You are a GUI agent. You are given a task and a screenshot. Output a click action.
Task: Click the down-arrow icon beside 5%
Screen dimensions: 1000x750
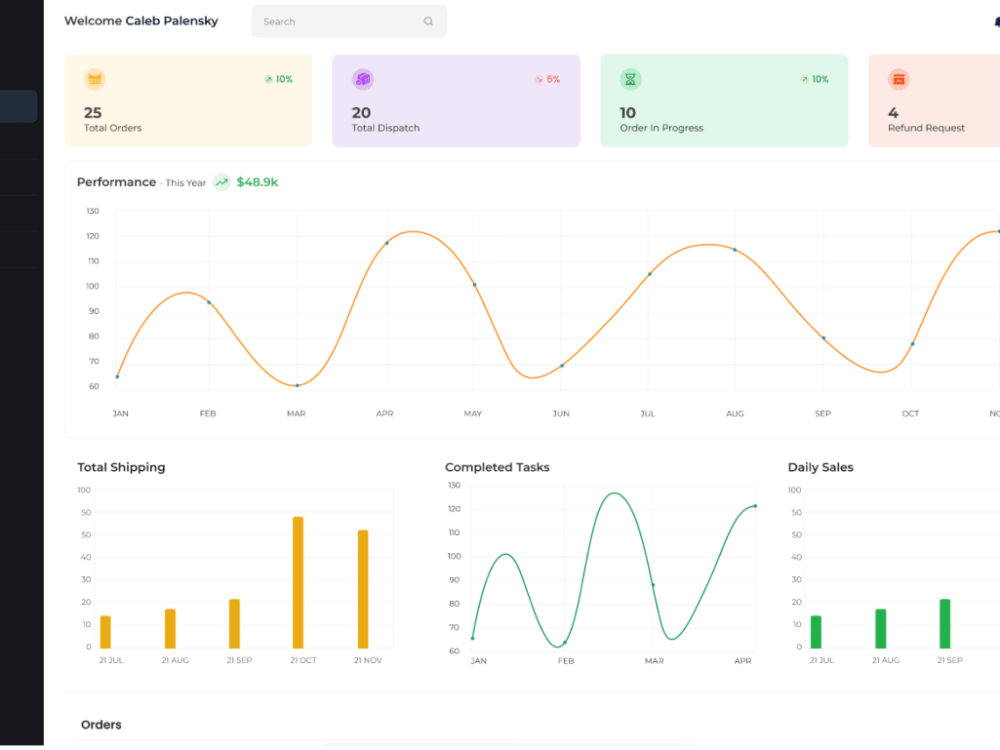coord(539,79)
